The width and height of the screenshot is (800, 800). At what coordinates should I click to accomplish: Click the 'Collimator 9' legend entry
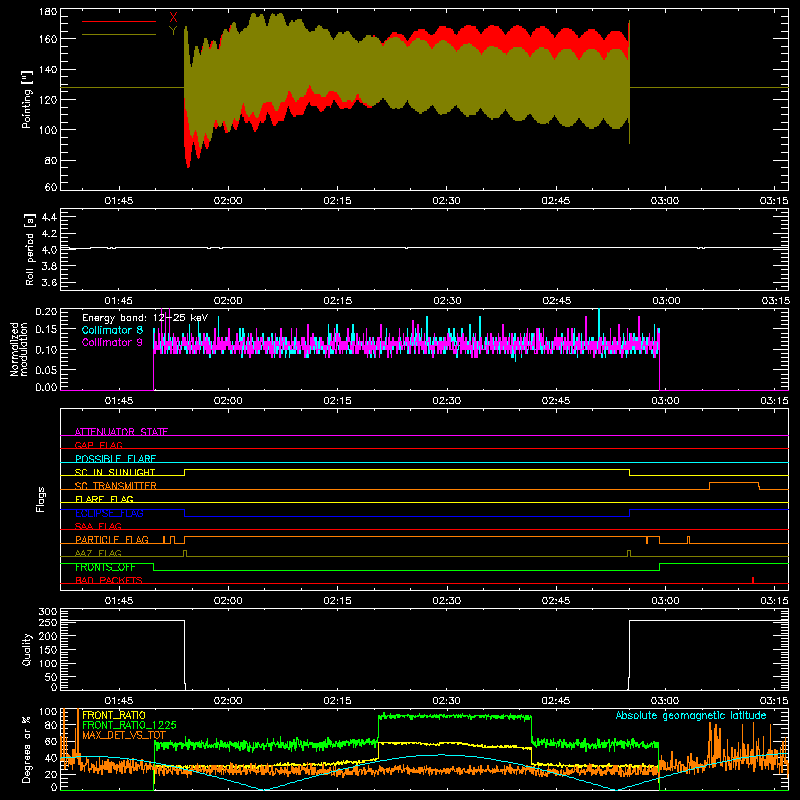pyautogui.click(x=112, y=342)
